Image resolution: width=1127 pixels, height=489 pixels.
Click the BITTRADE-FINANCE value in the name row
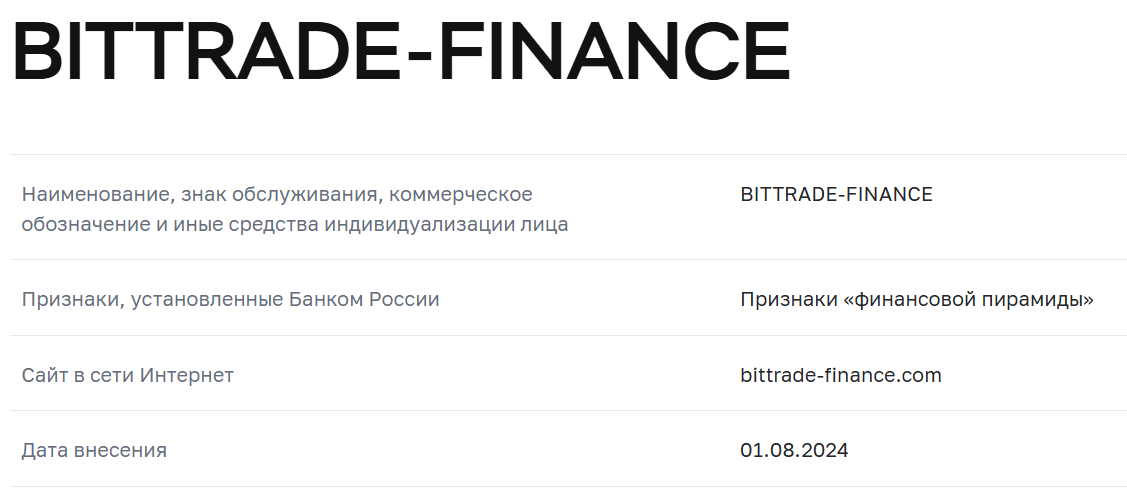(x=836, y=195)
